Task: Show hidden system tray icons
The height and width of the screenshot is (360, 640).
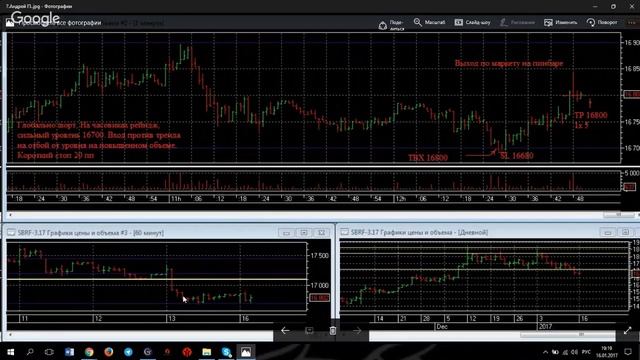Action: point(545,352)
